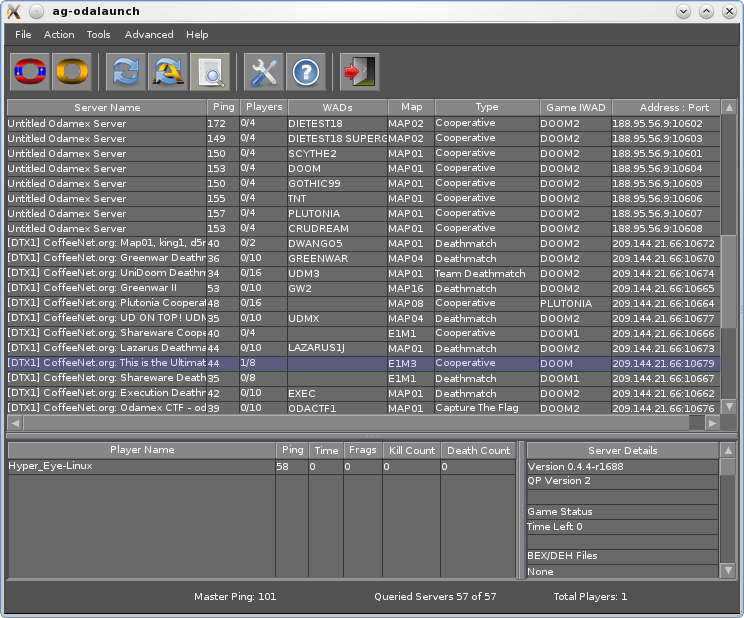Click the refresh all servers icon
Screen dimensions: 744x618
pos(168,72)
